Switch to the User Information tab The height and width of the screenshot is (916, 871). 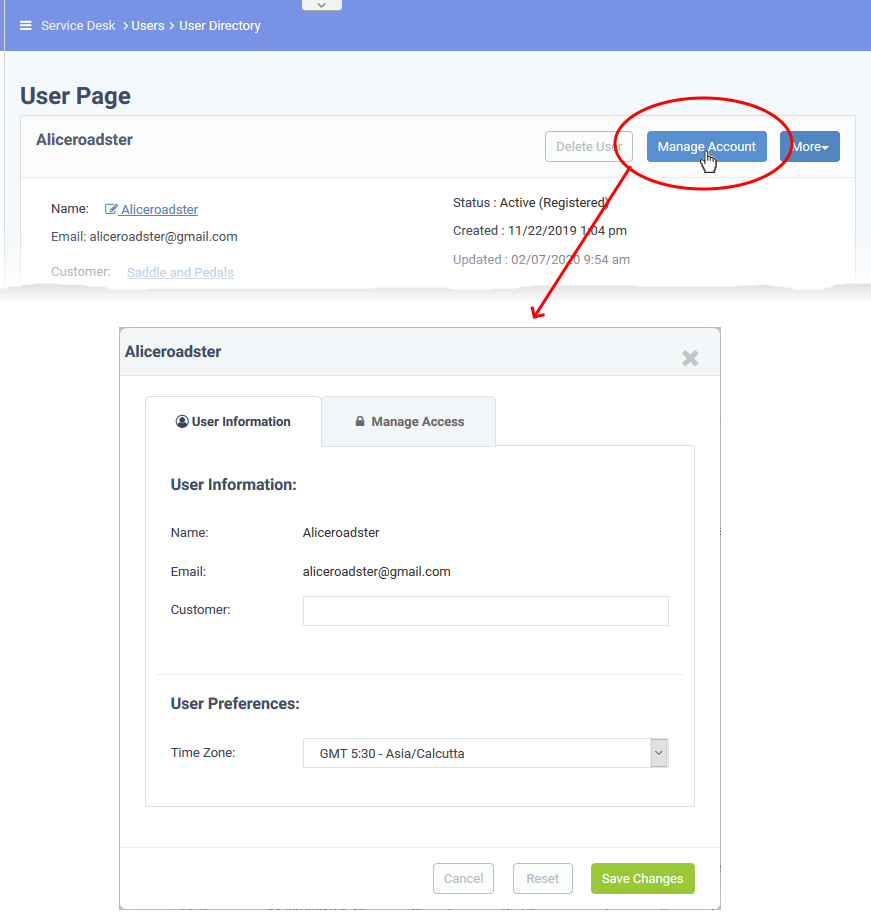coord(233,422)
